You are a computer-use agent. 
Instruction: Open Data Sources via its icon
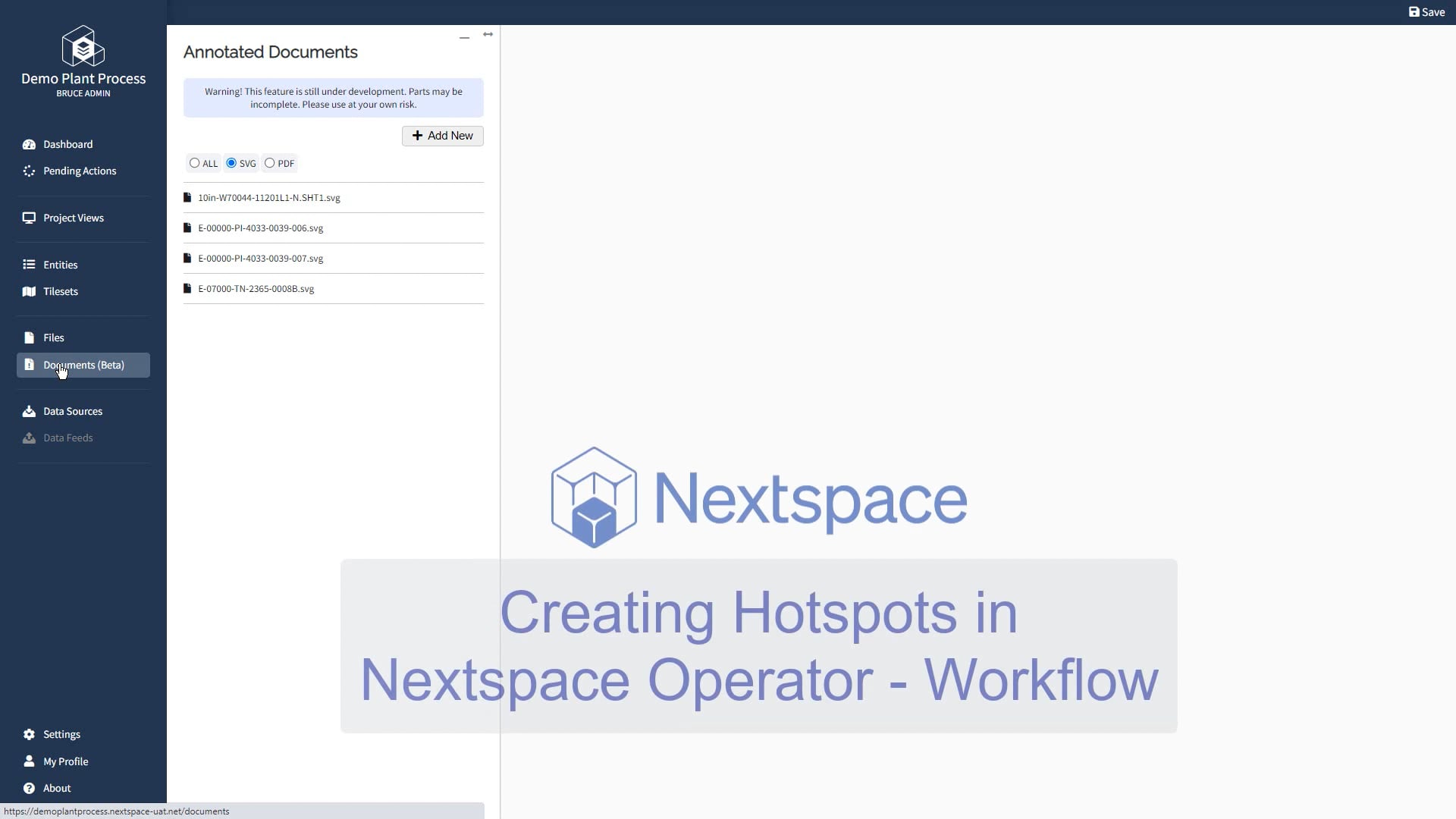tap(28, 411)
